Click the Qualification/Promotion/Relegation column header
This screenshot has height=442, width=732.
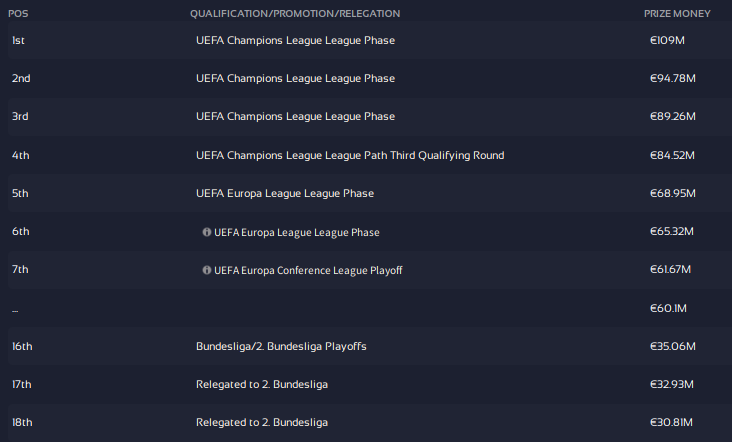(295, 14)
